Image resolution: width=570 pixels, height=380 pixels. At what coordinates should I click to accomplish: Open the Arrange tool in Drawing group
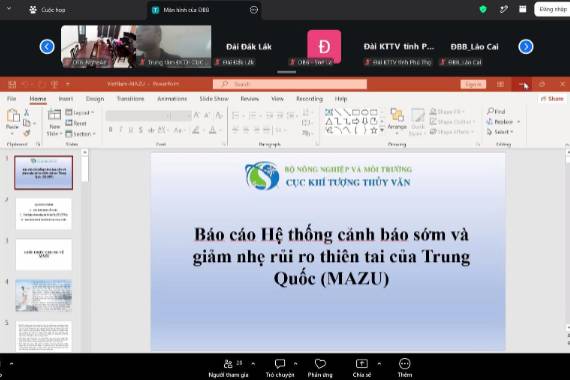click(x=397, y=120)
